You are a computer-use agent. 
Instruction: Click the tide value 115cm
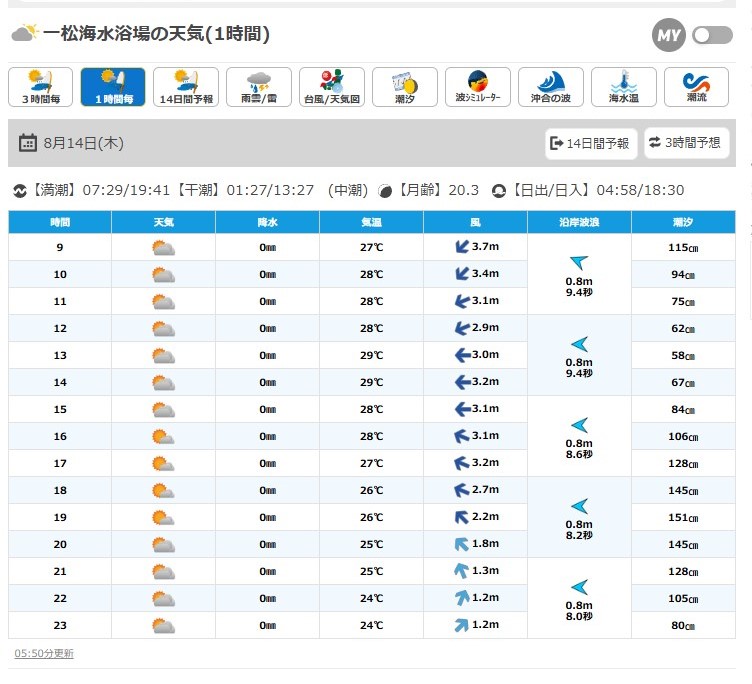[683, 248]
